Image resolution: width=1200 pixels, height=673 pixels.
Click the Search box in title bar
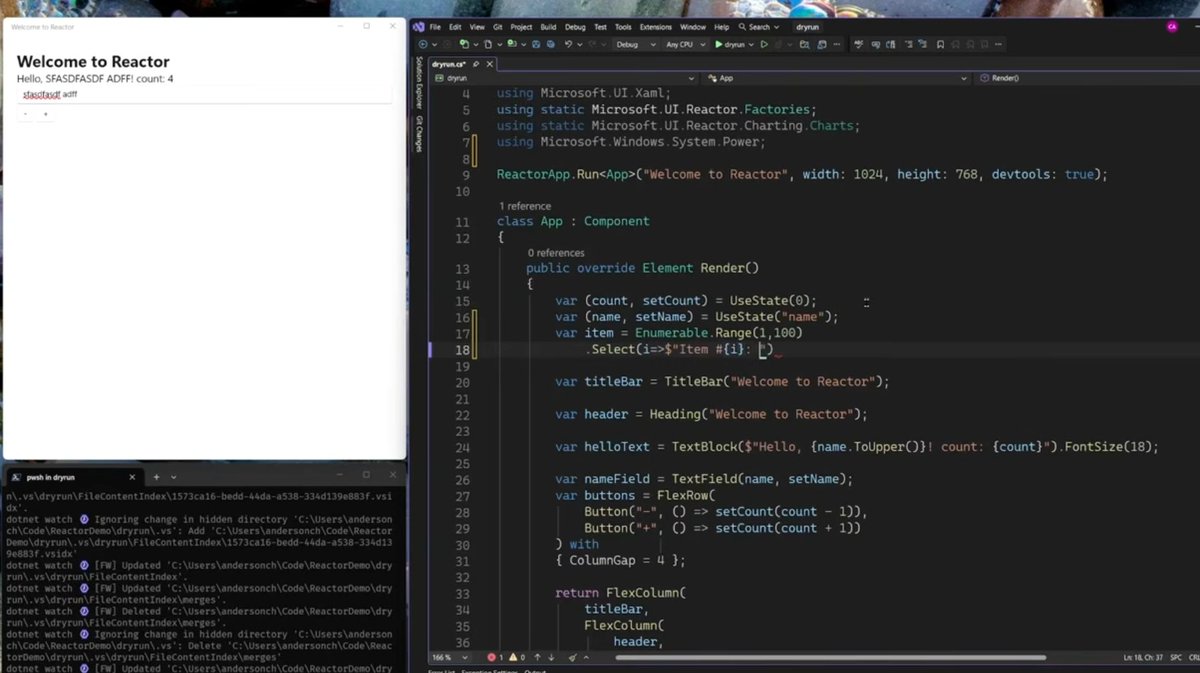coord(759,27)
